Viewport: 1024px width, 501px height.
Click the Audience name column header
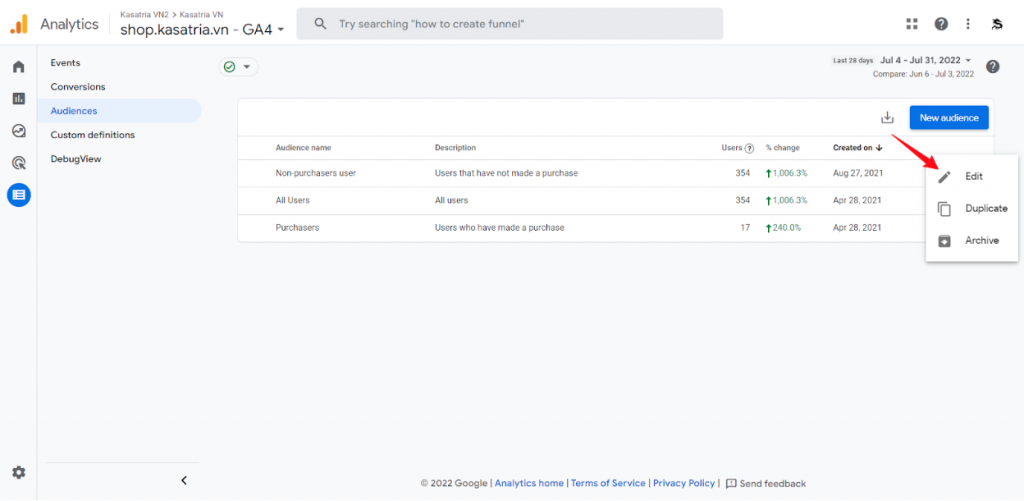303,148
